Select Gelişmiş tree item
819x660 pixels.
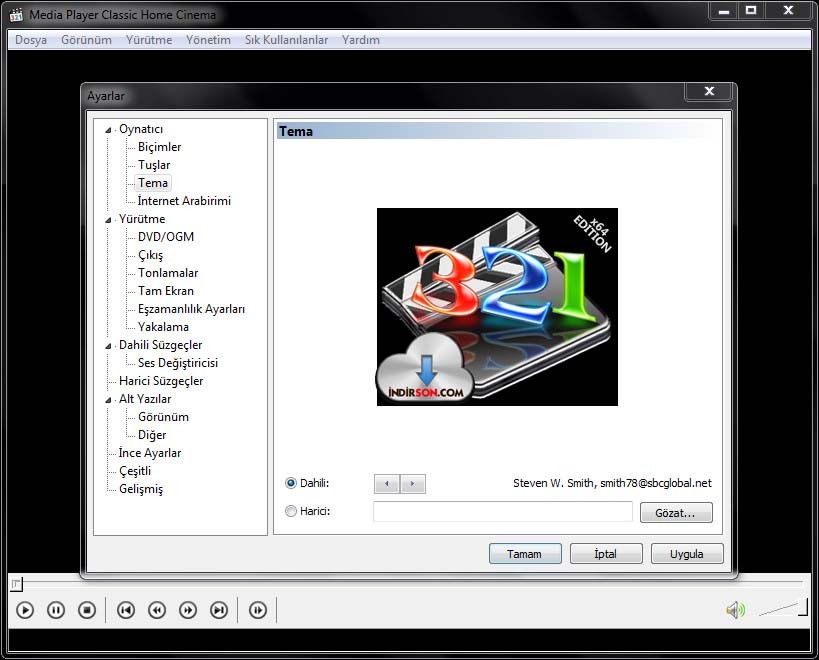(x=141, y=489)
